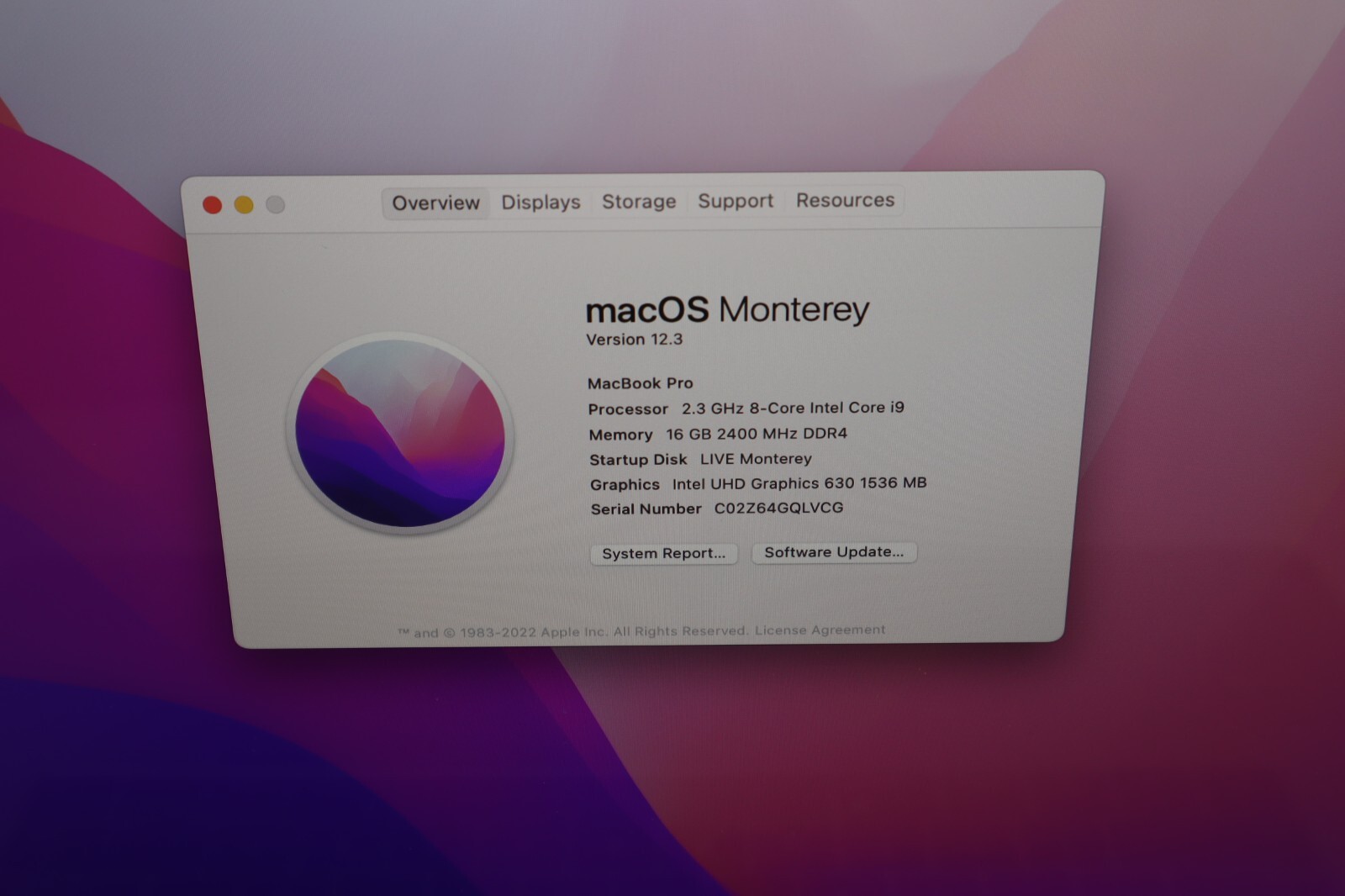Click the System Report button
The image size is (1345, 896).
tap(663, 553)
